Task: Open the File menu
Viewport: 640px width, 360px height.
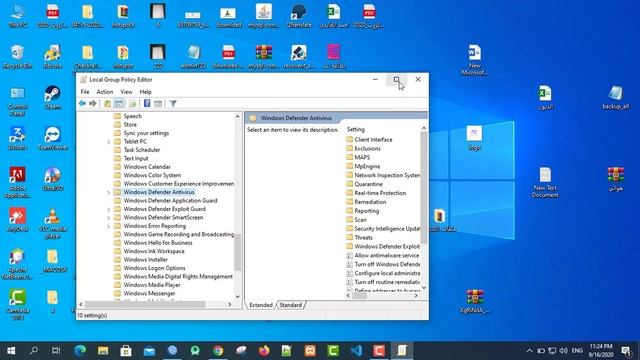Action: click(x=85, y=92)
